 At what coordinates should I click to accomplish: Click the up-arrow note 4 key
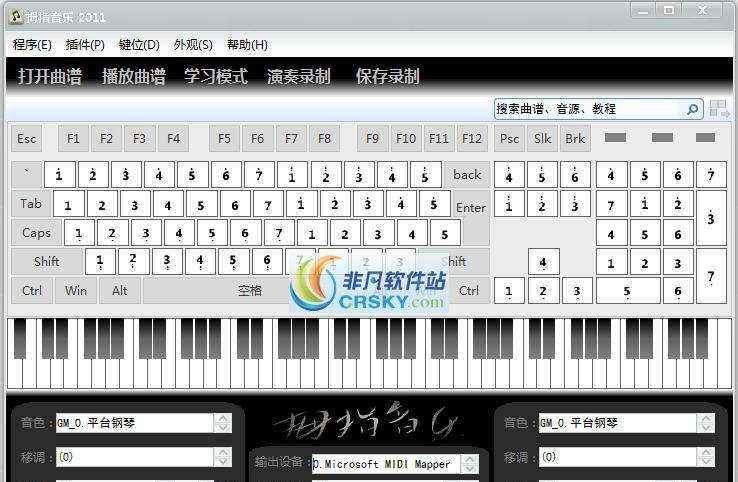click(543, 262)
